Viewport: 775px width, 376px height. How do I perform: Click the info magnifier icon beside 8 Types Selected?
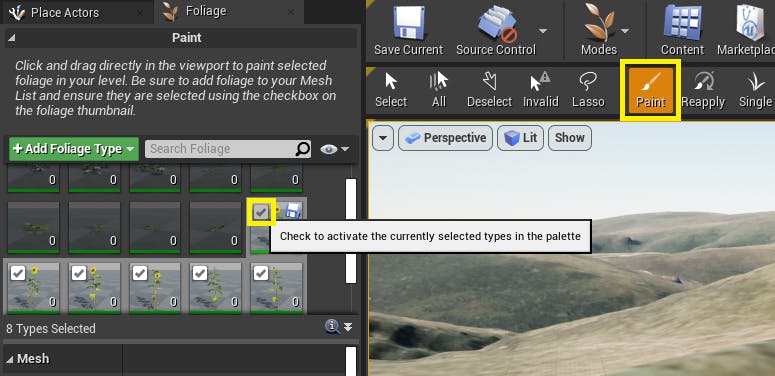tap(332, 326)
